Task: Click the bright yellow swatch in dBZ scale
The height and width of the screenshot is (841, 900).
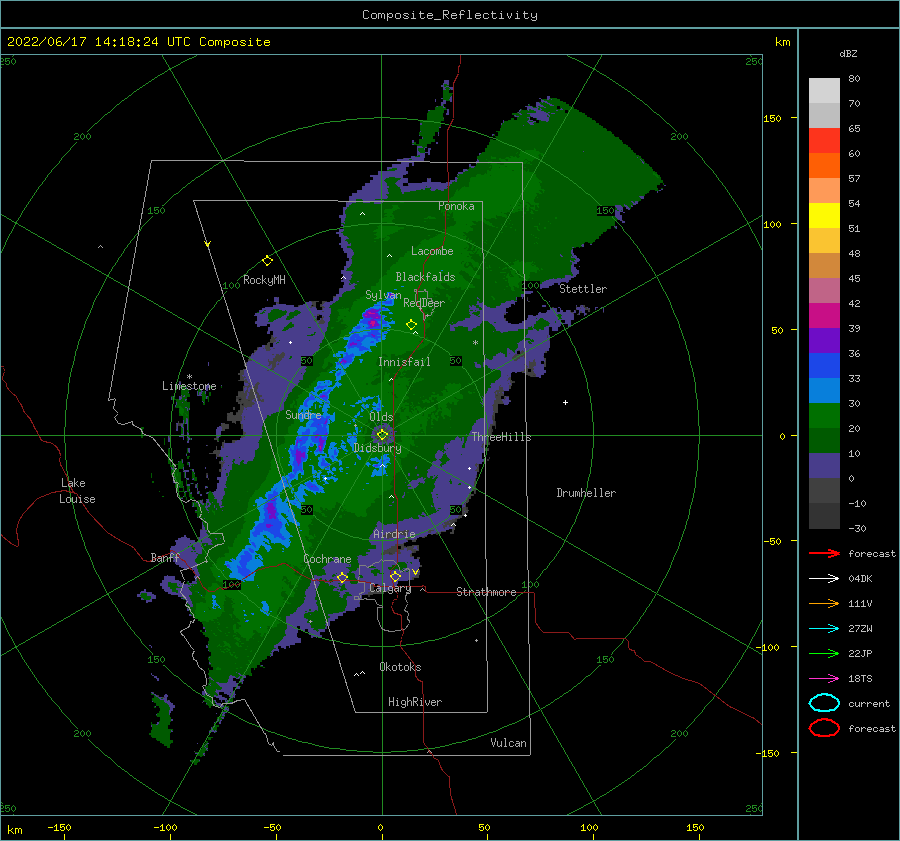Action: [824, 216]
